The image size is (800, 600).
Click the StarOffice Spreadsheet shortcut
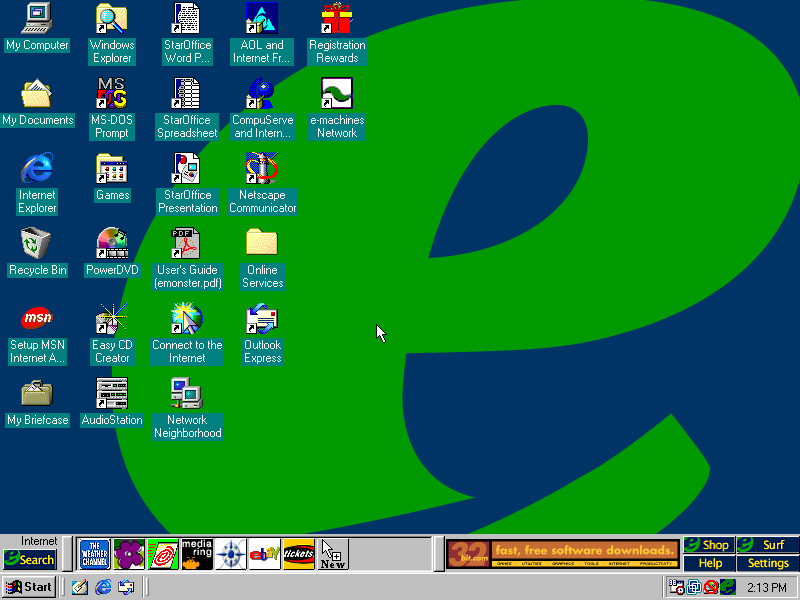click(x=187, y=94)
